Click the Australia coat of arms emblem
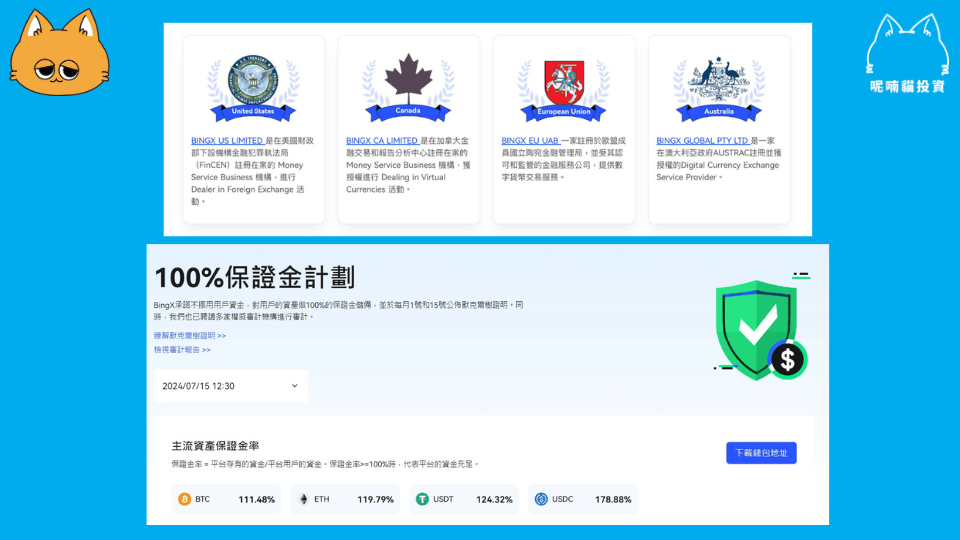 coord(719,80)
